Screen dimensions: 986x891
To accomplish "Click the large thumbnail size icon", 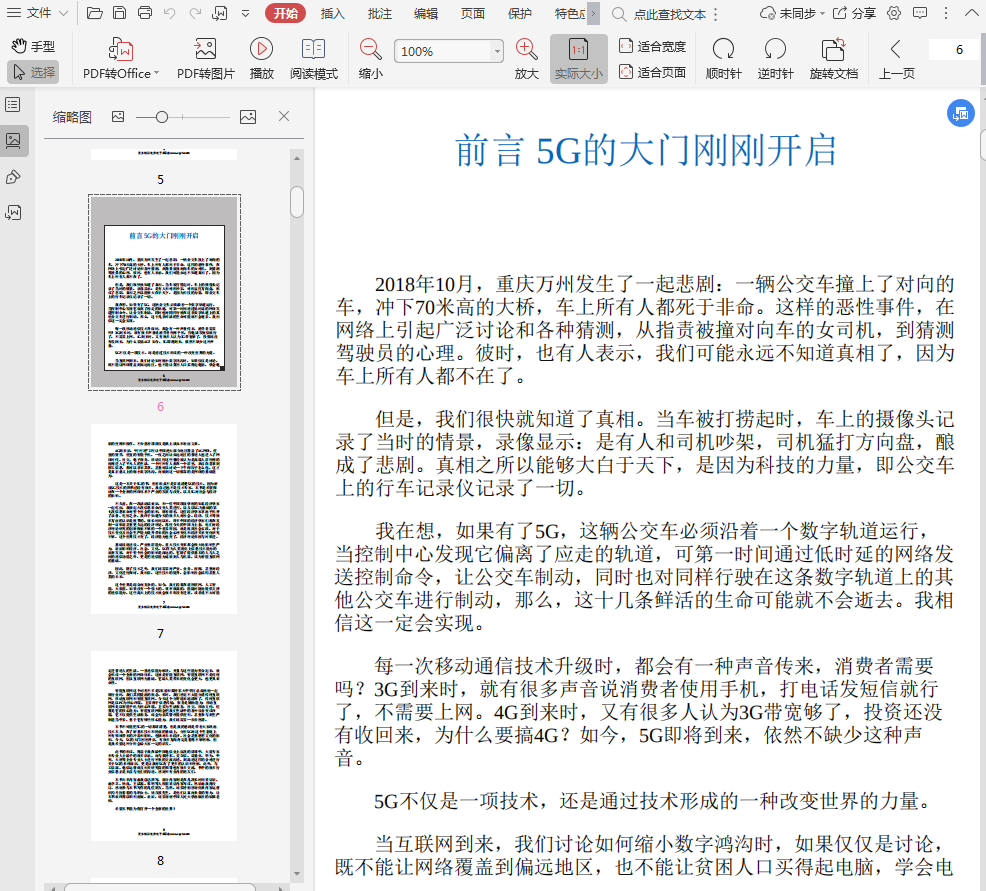I will [x=248, y=117].
